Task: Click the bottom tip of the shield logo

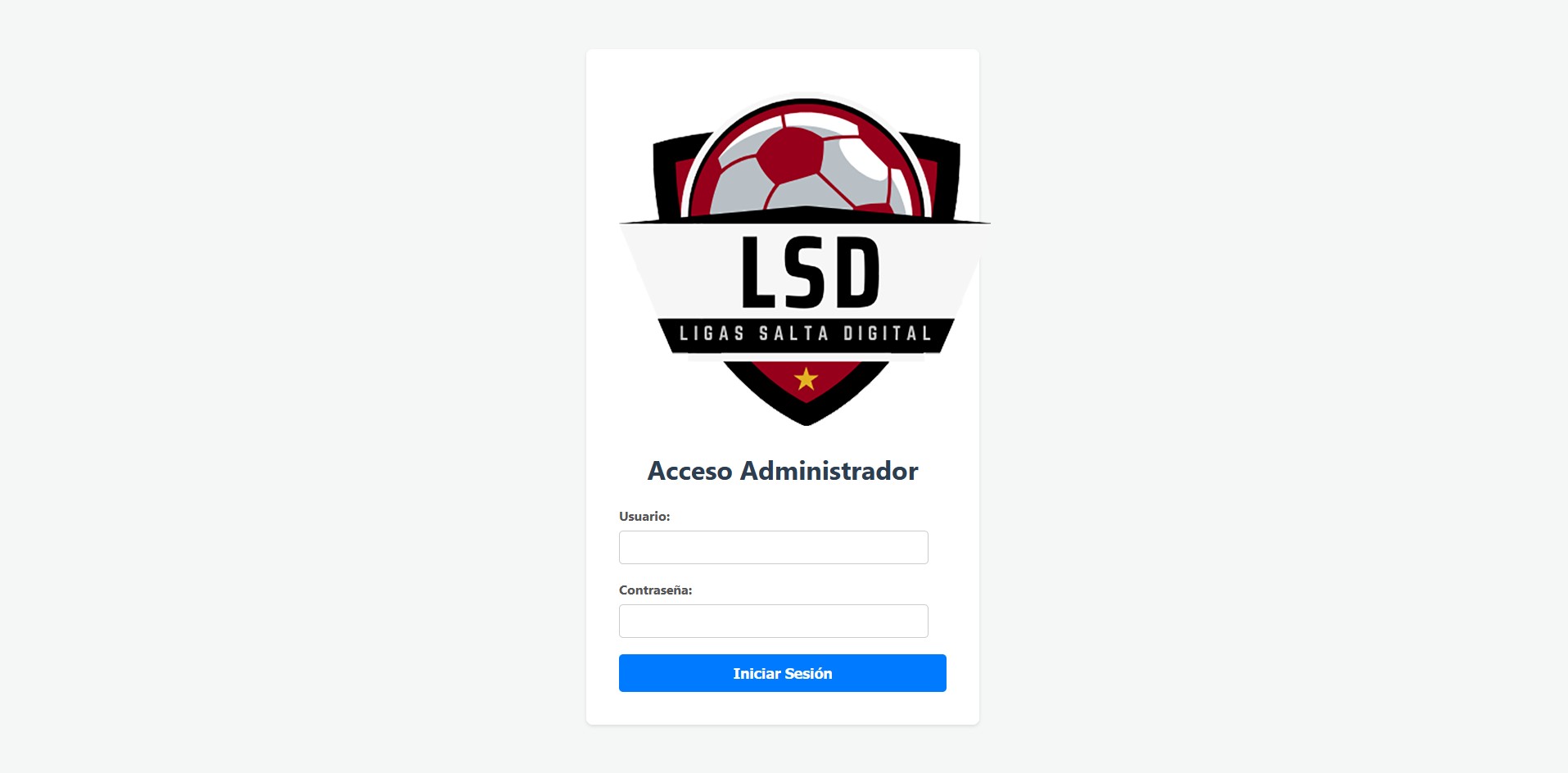Action: [x=807, y=419]
